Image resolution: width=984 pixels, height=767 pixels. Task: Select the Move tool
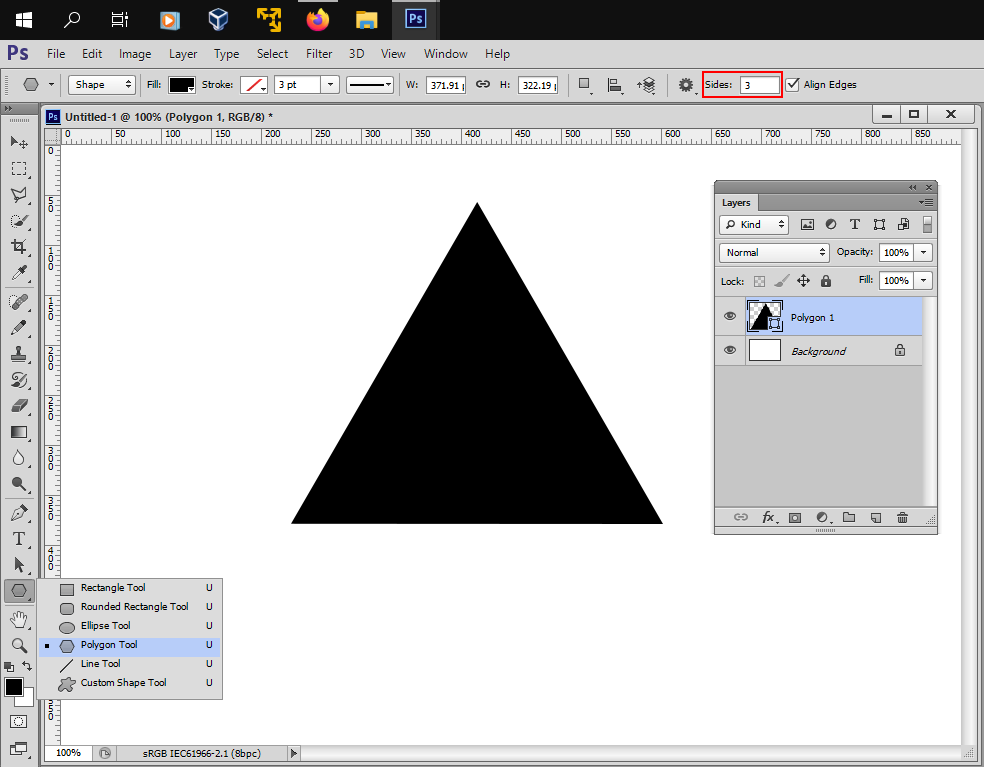point(19,143)
